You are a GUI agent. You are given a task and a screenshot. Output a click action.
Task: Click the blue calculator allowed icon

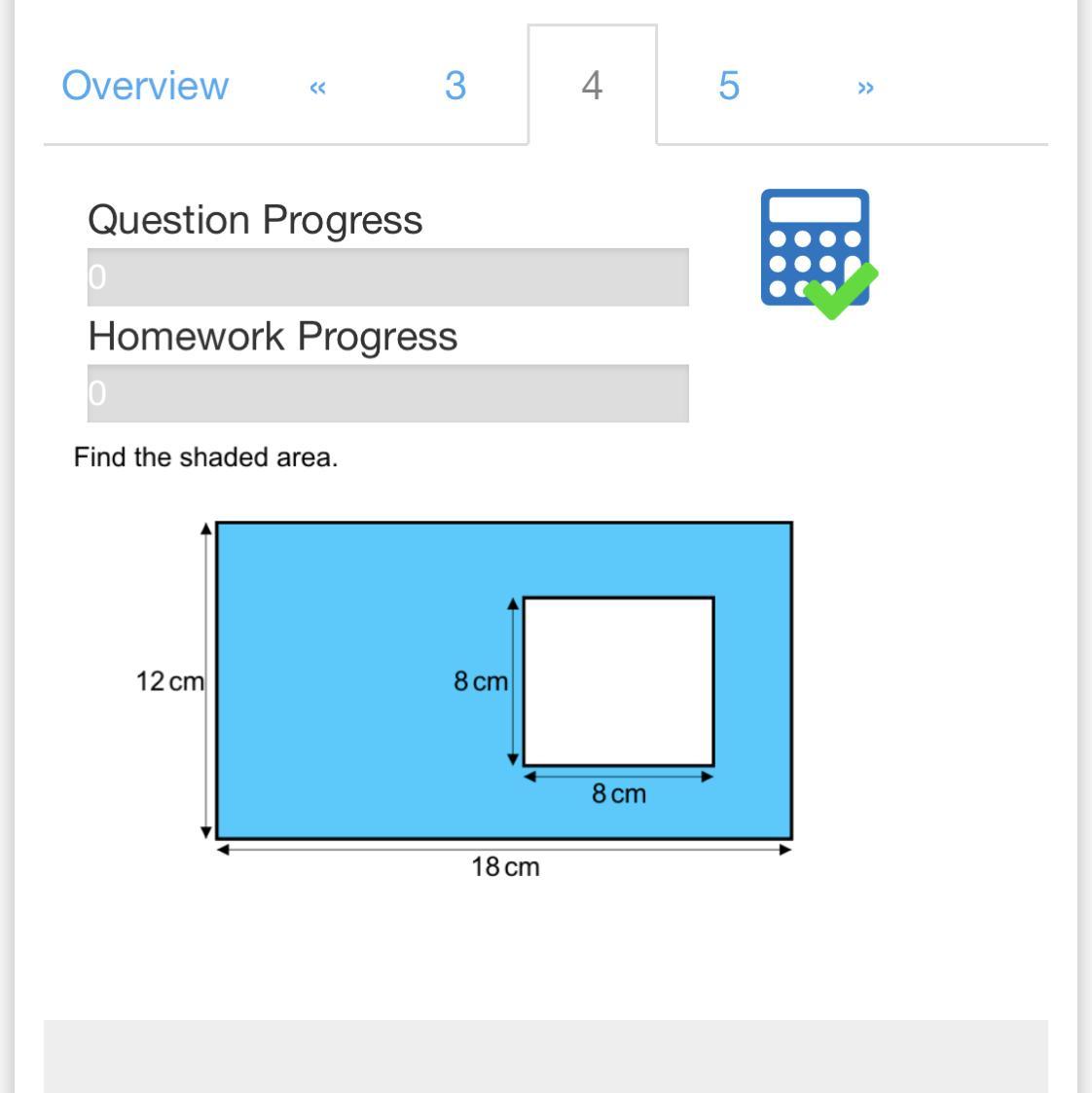815,247
